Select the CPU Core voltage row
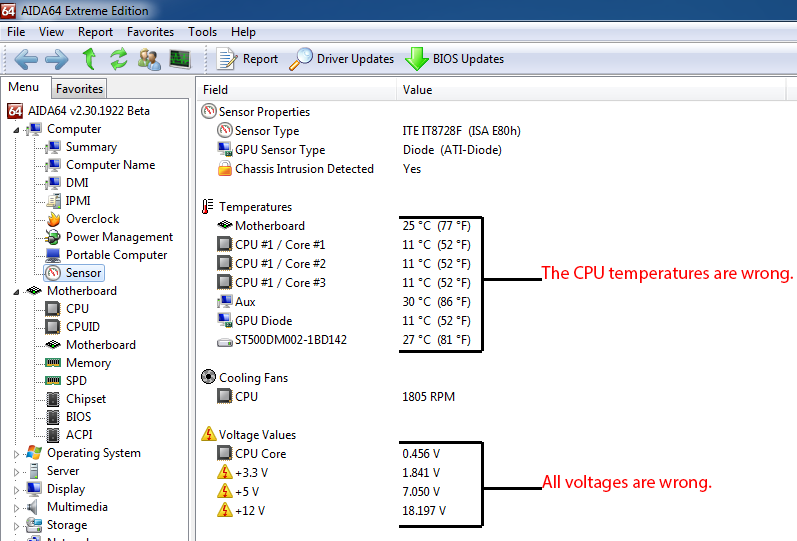Image resolution: width=797 pixels, height=541 pixels. tap(328, 454)
